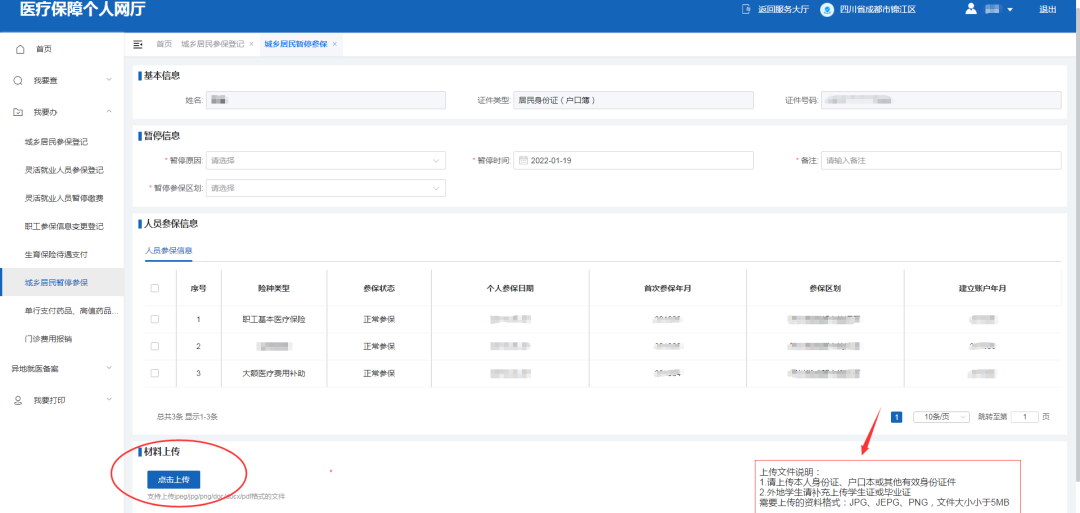Click the 点击上传 upload button

(174, 479)
